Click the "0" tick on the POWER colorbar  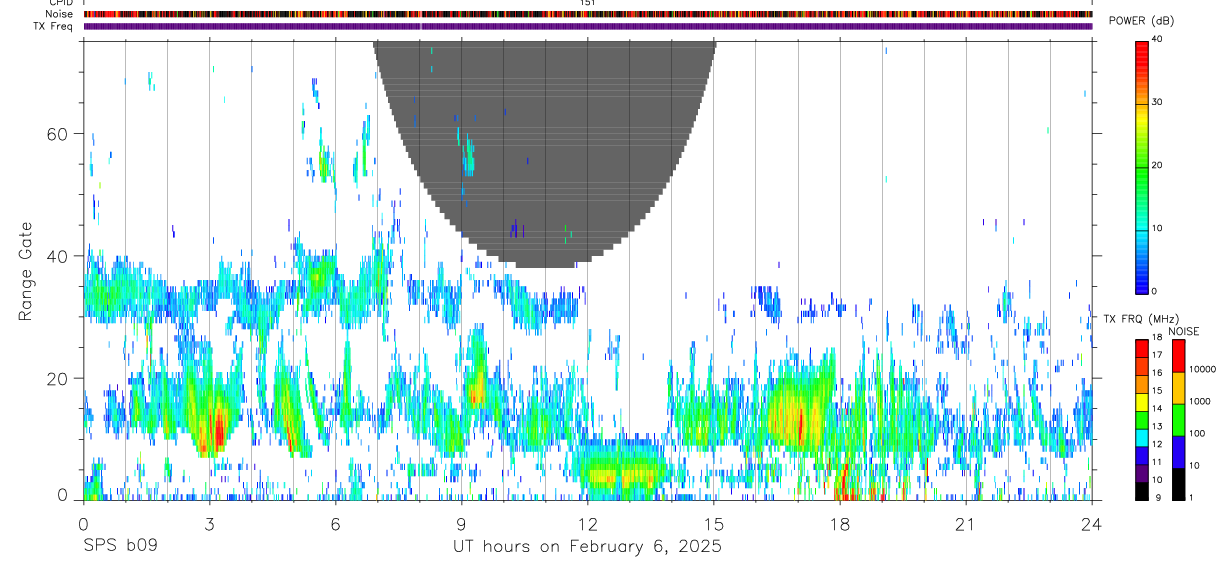click(1155, 291)
